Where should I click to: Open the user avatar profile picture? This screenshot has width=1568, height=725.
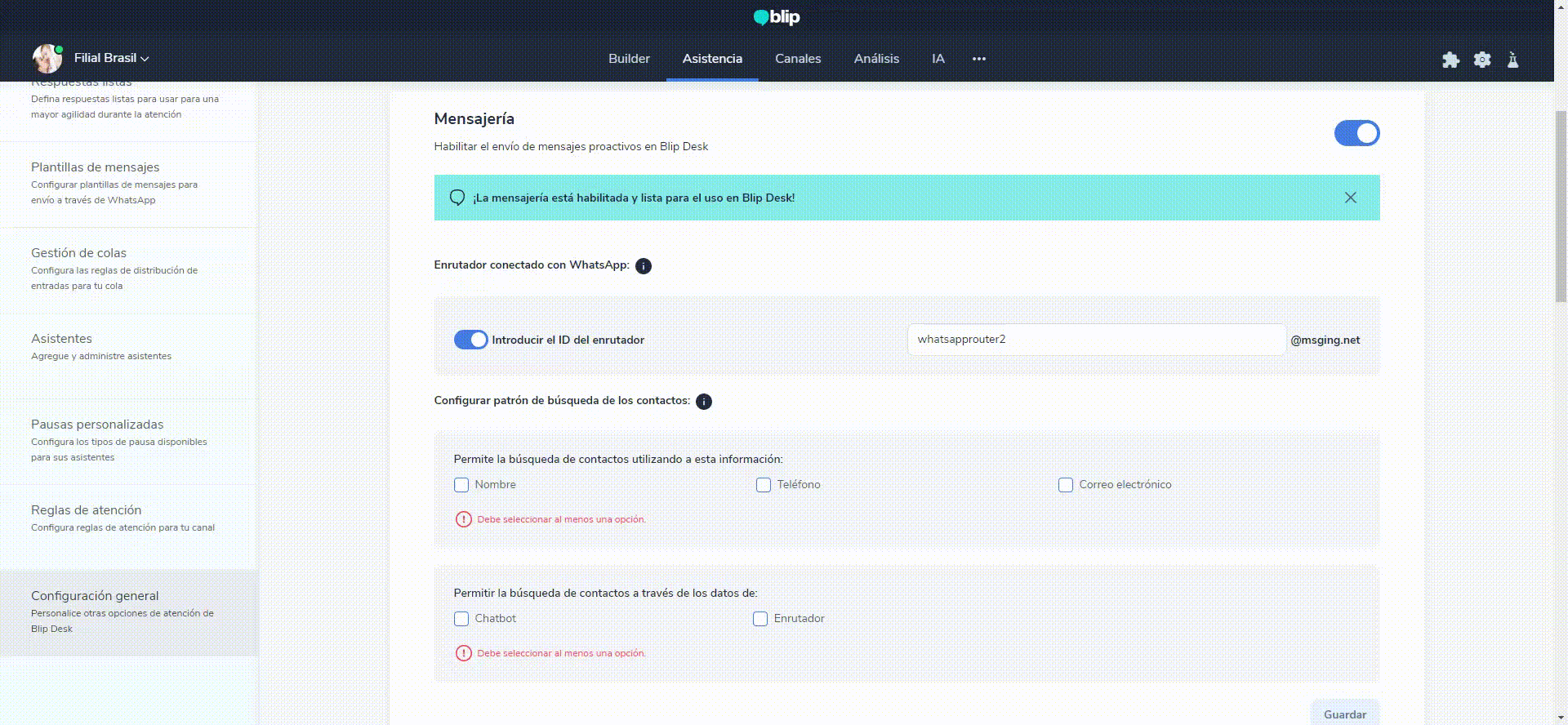(x=47, y=59)
